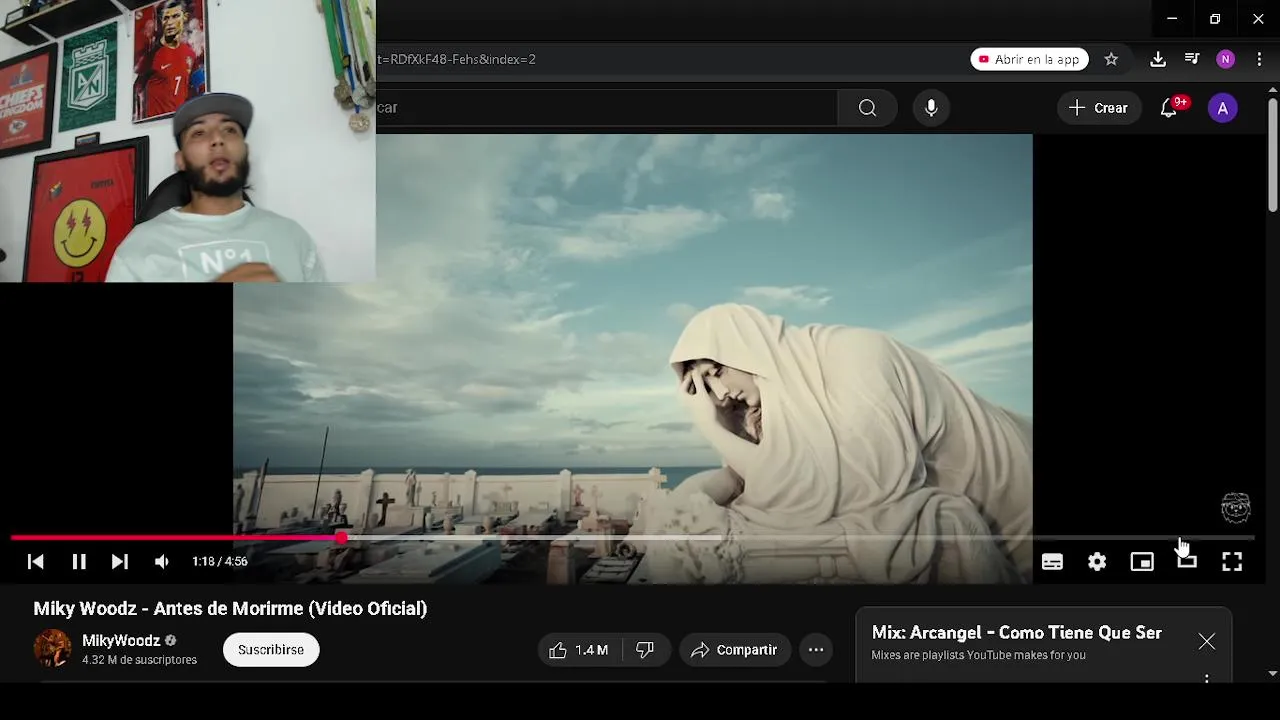Open the notifications bell
The width and height of the screenshot is (1280, 720).
(1169, 108)
